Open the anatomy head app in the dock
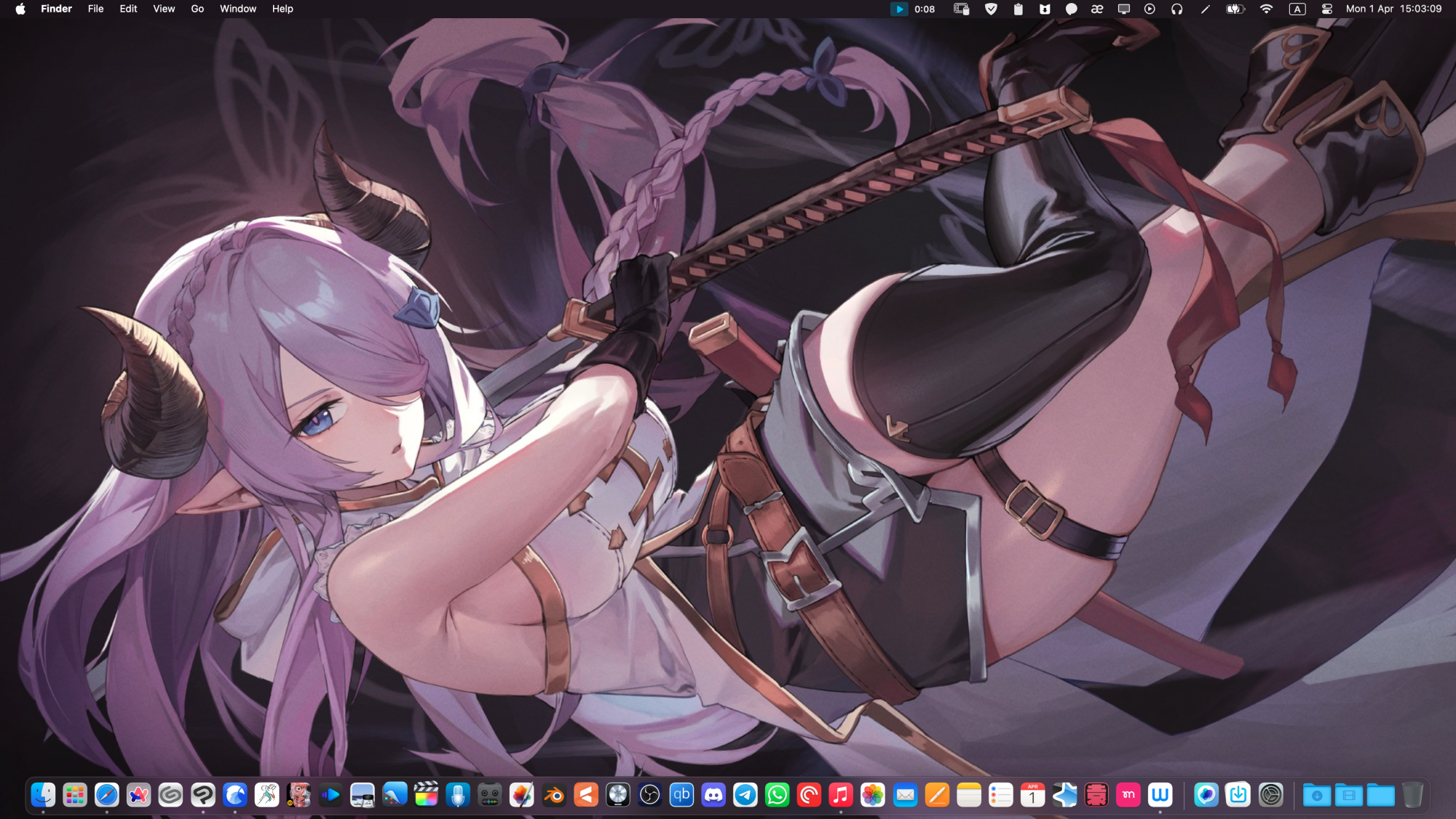The height and width of the screenshot is (819, 1456). coord(298,795)
